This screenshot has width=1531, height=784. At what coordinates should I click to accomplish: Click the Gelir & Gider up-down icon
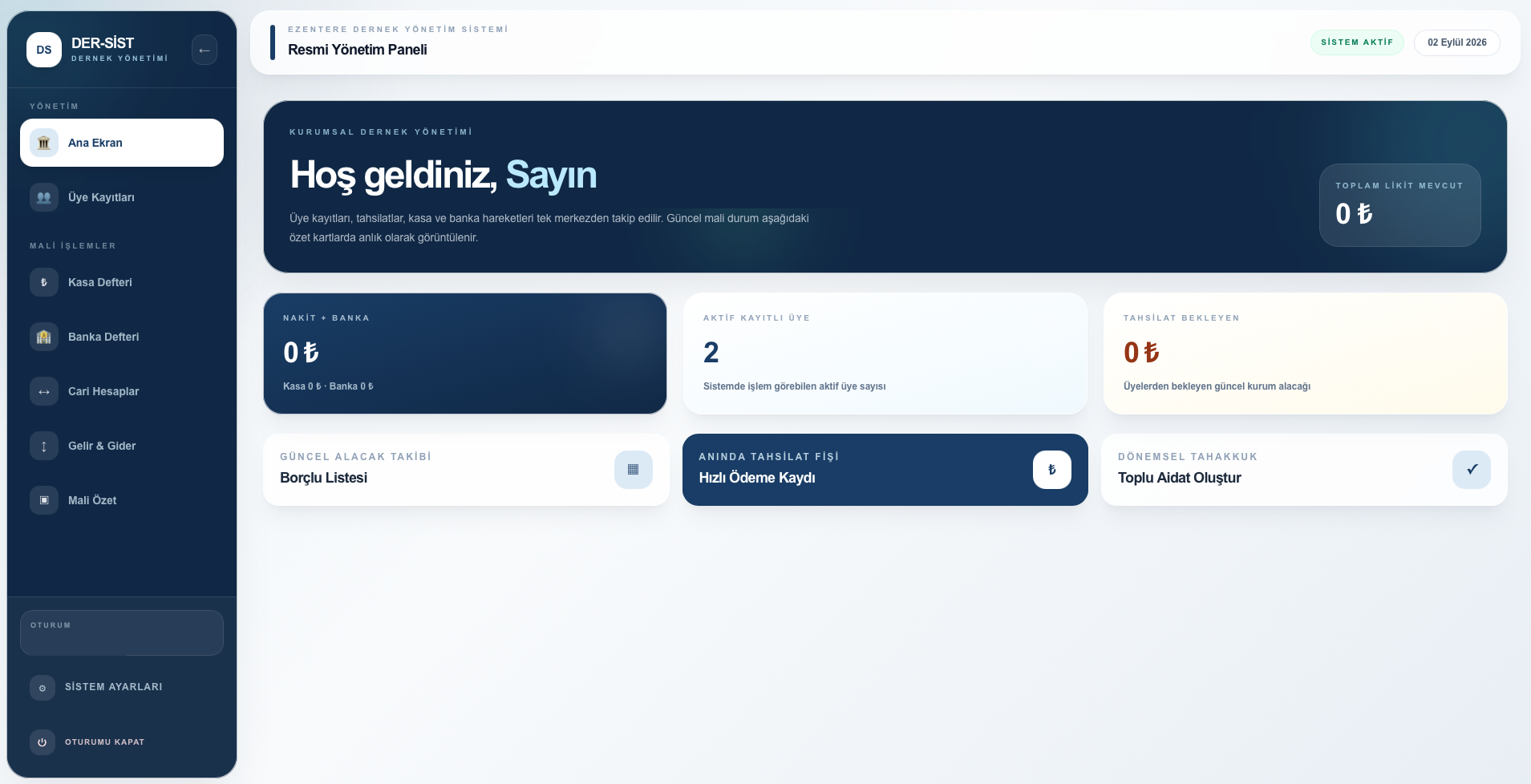(x=44, y=446)
